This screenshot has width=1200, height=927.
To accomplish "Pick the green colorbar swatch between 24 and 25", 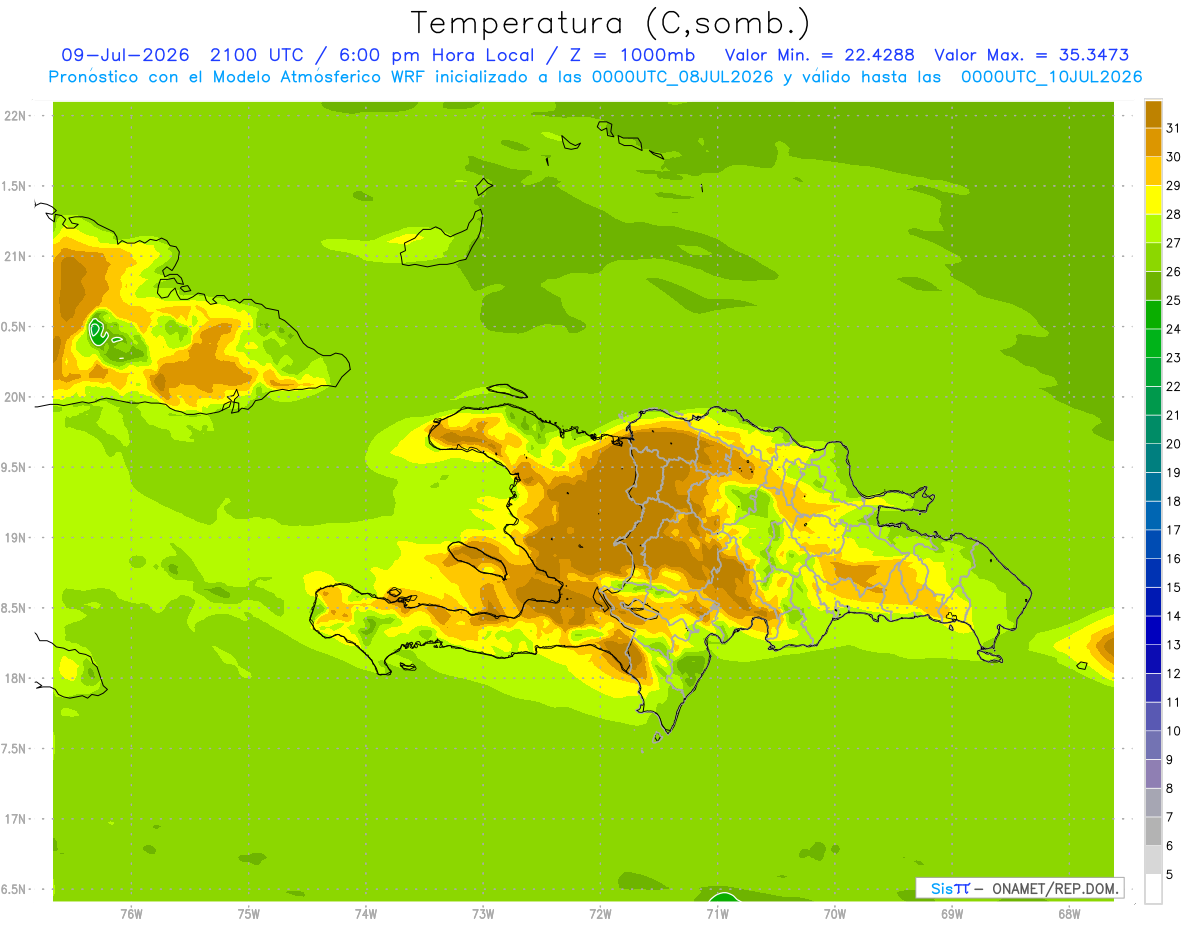I will 1153,314.
